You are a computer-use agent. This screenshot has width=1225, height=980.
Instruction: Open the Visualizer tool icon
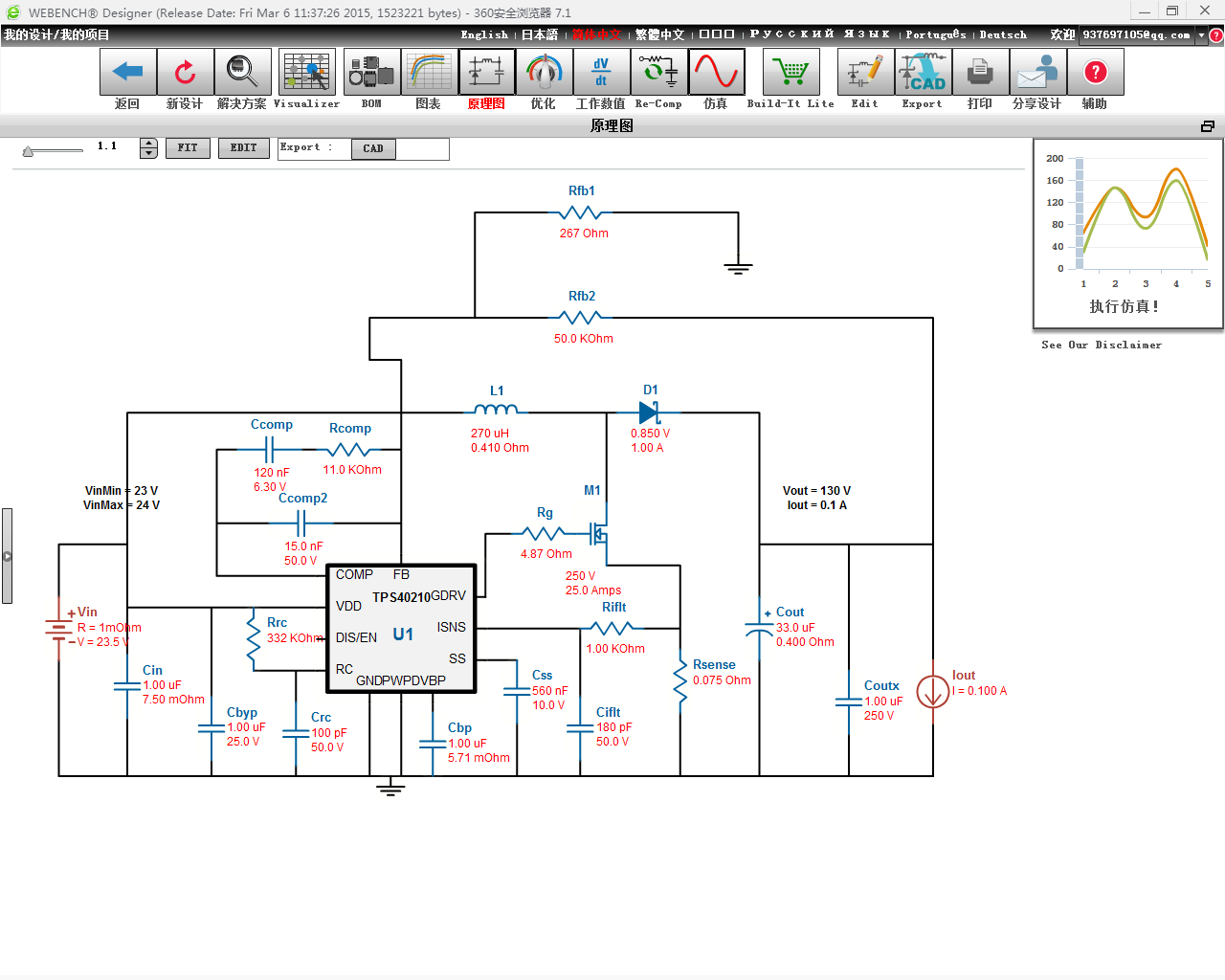pyautogui.click(x=307, y=72)
